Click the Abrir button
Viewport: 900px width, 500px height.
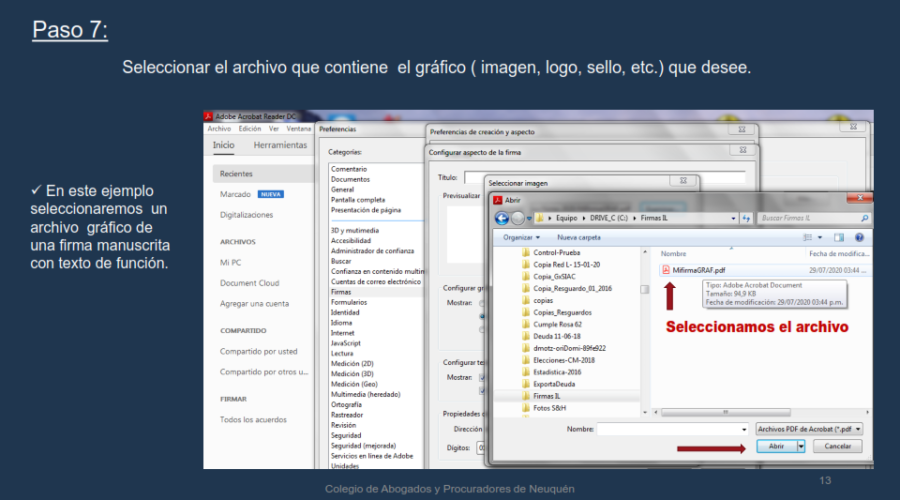(x=776, y=446)
